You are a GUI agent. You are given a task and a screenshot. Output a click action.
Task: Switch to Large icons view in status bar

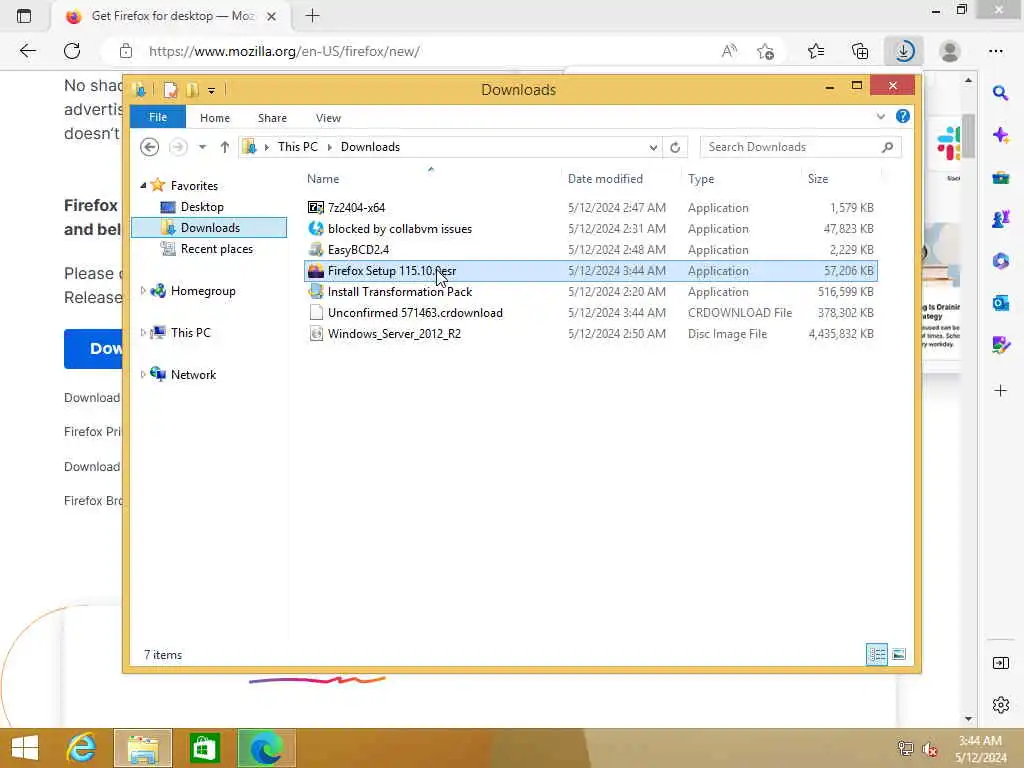pyautogui.click(x=899, y=654)
